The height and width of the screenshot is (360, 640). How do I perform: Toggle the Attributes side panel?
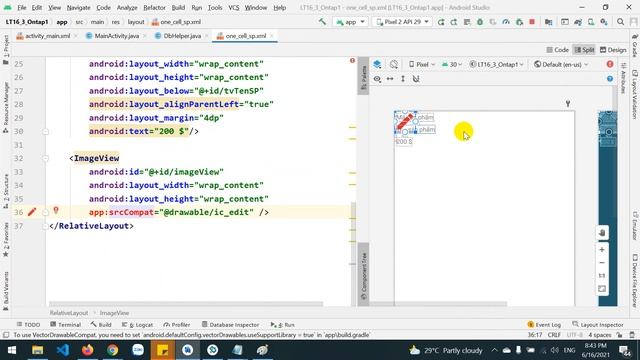pos(623,78)
